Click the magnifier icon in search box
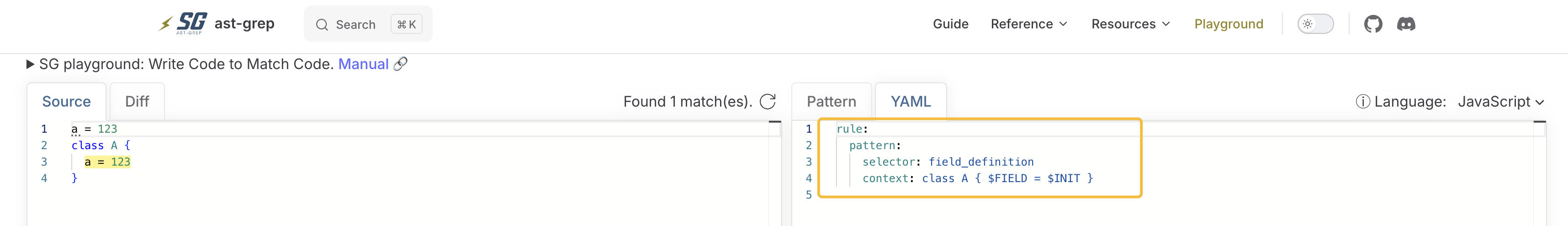Image resolution: width=1568 pixels, height=226 pixels. point(322,25)
